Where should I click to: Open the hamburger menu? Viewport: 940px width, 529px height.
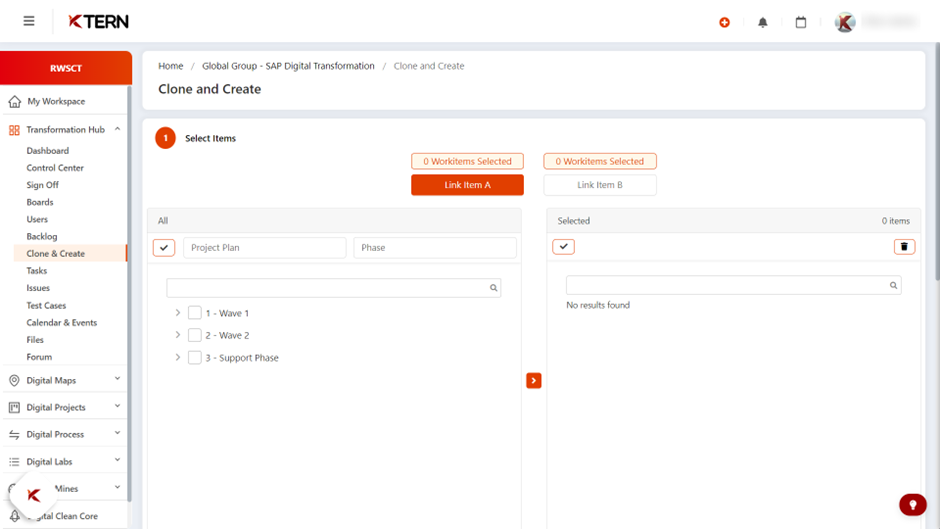tap(29, 22)
